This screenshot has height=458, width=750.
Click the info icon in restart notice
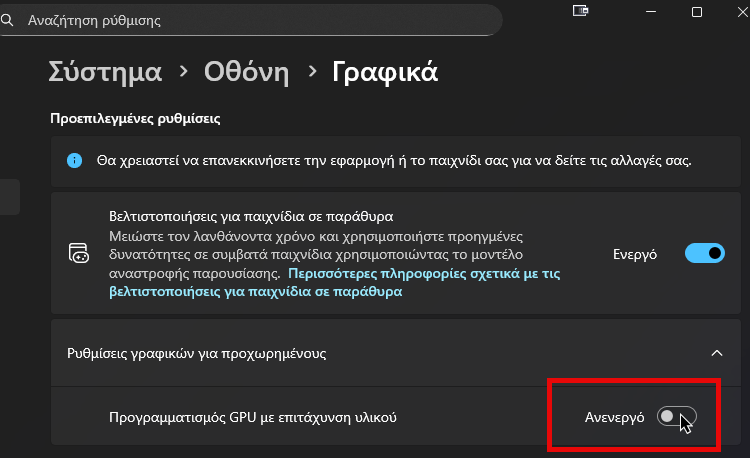click(x=74, y=160)
